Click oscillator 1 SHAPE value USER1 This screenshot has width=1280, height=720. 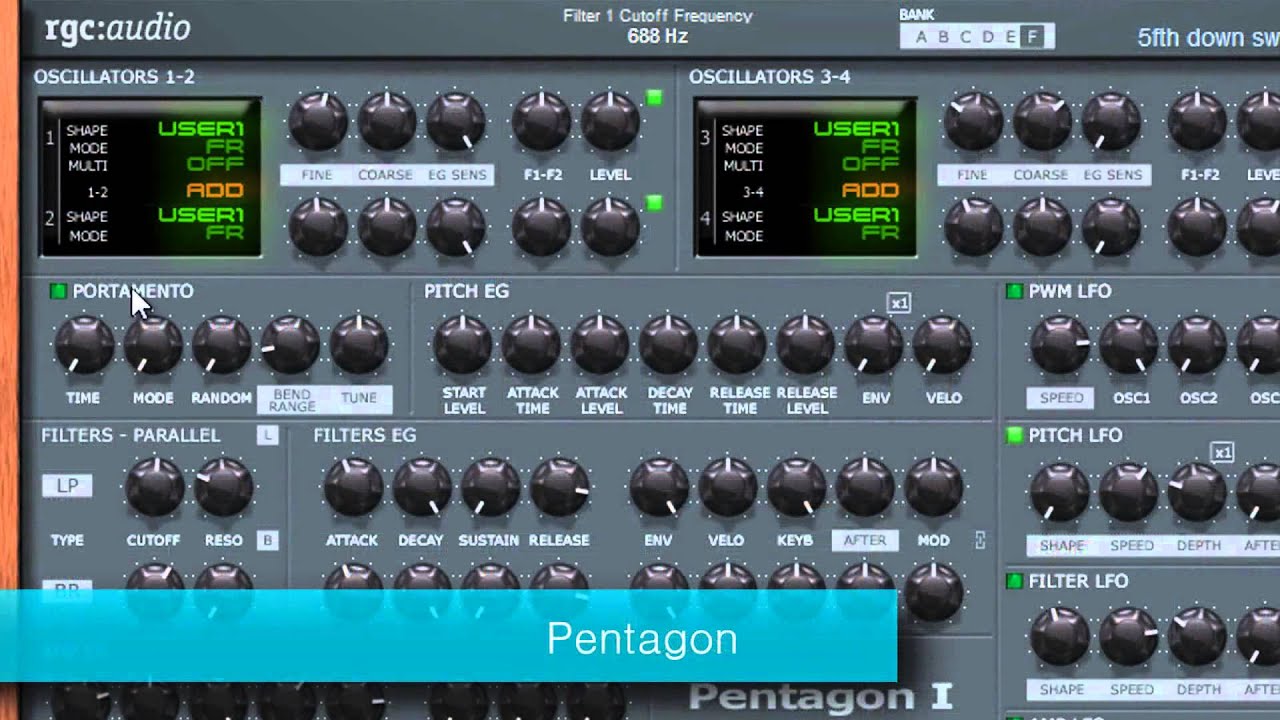pos(200,128)
